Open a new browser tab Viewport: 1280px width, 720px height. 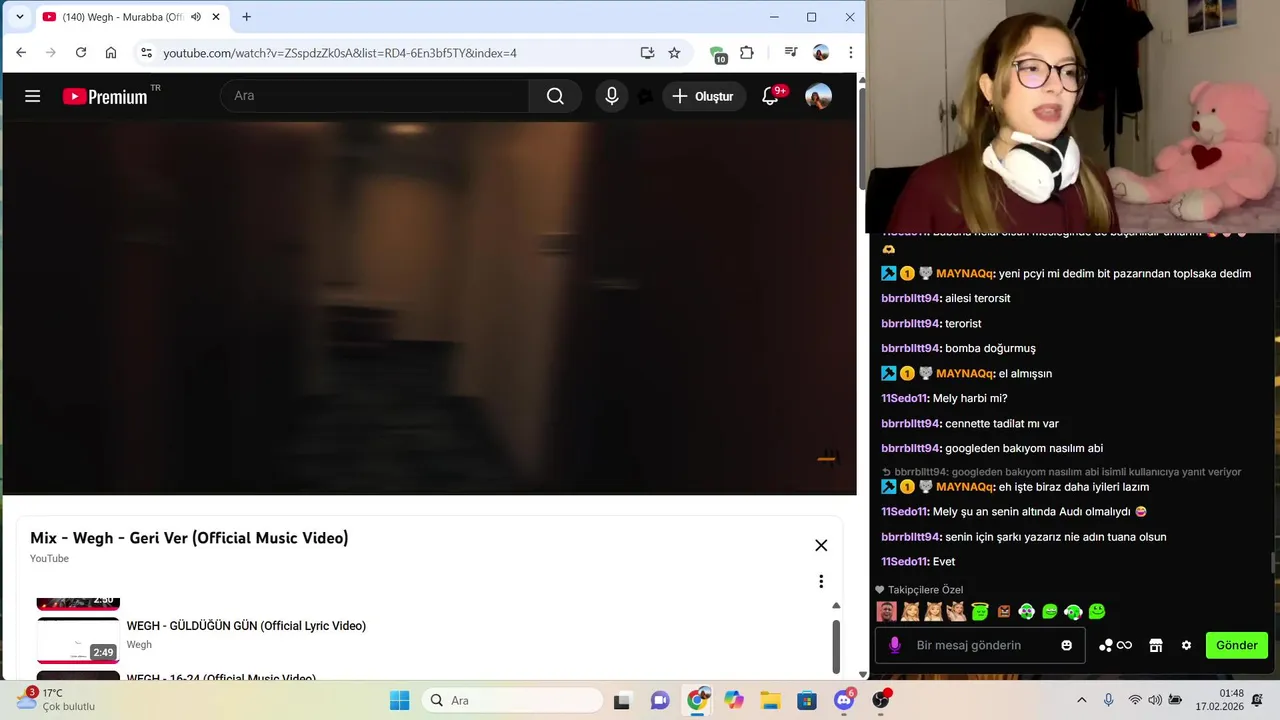[246, 17]
